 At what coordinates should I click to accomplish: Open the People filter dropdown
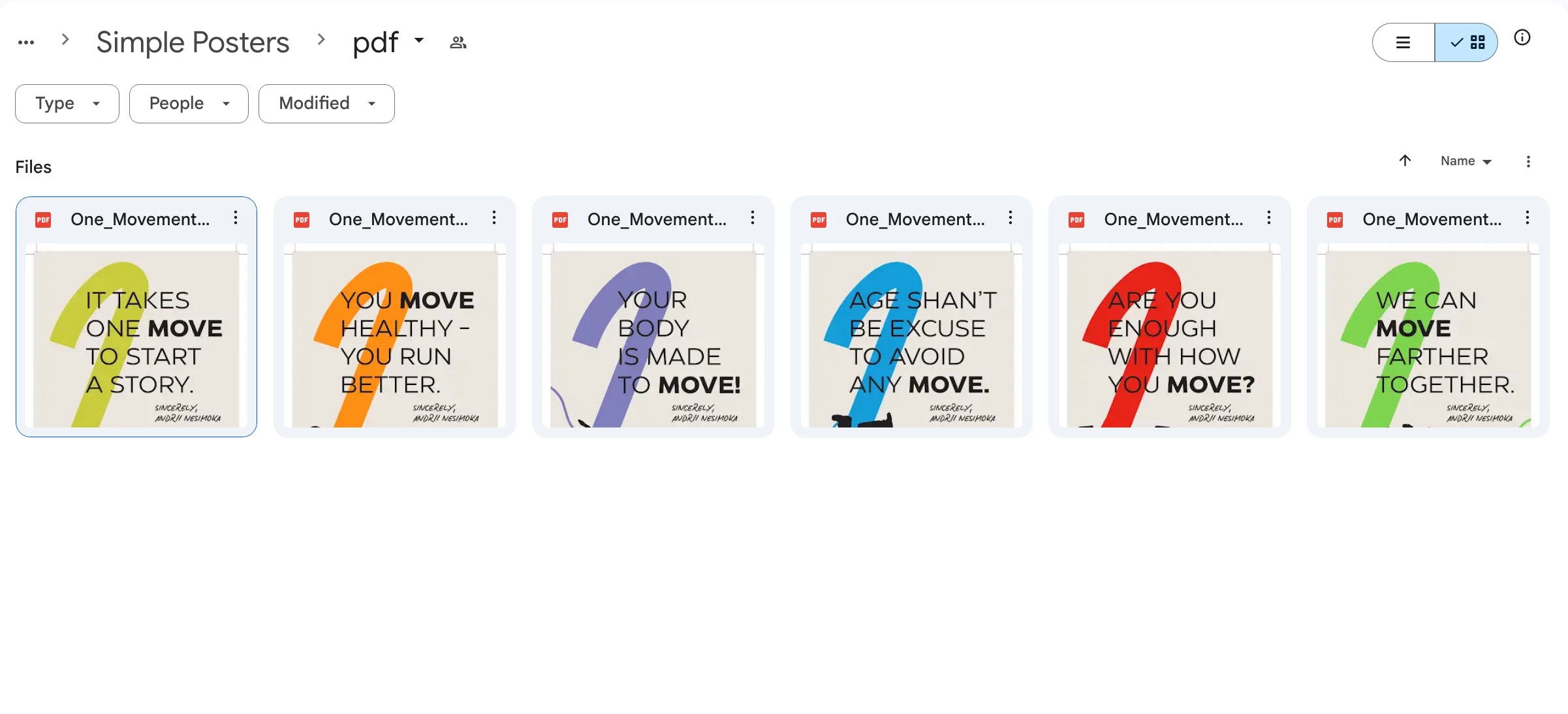[x=189, y=103]
